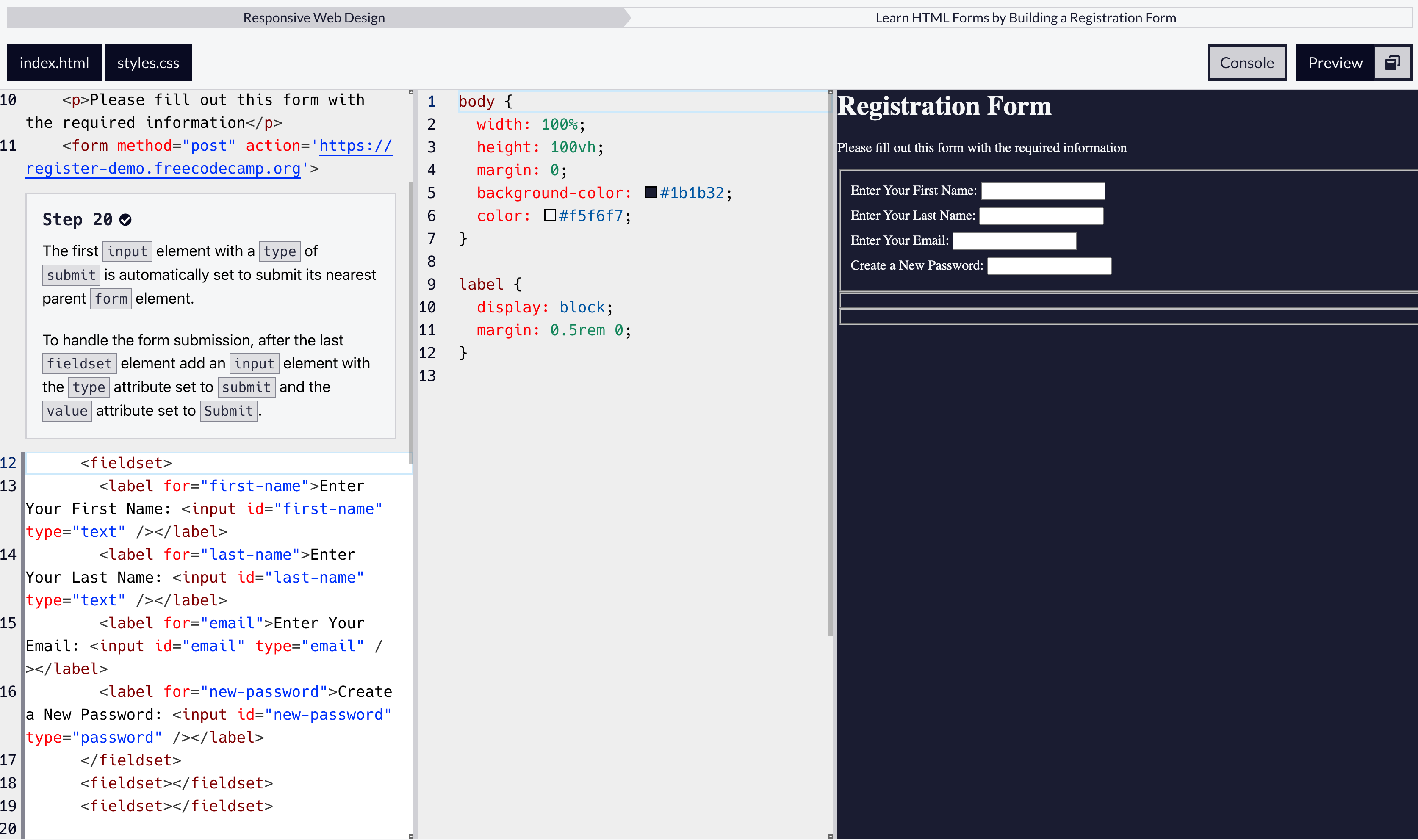This screenshot has width=1418, height=840.
Task: Click the 'body {' selector on CSS line 1
Action: point(485,101)
